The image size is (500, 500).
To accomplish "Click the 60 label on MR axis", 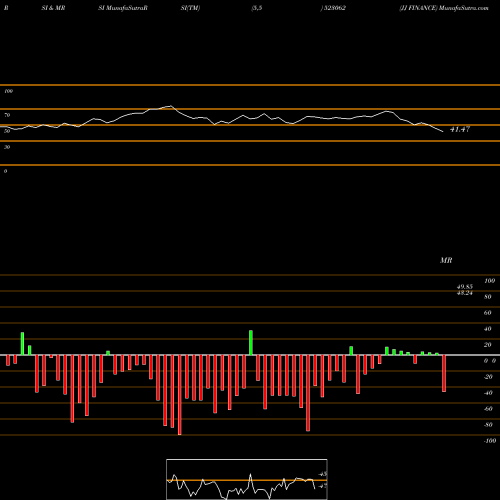I will tap(488, 313).
